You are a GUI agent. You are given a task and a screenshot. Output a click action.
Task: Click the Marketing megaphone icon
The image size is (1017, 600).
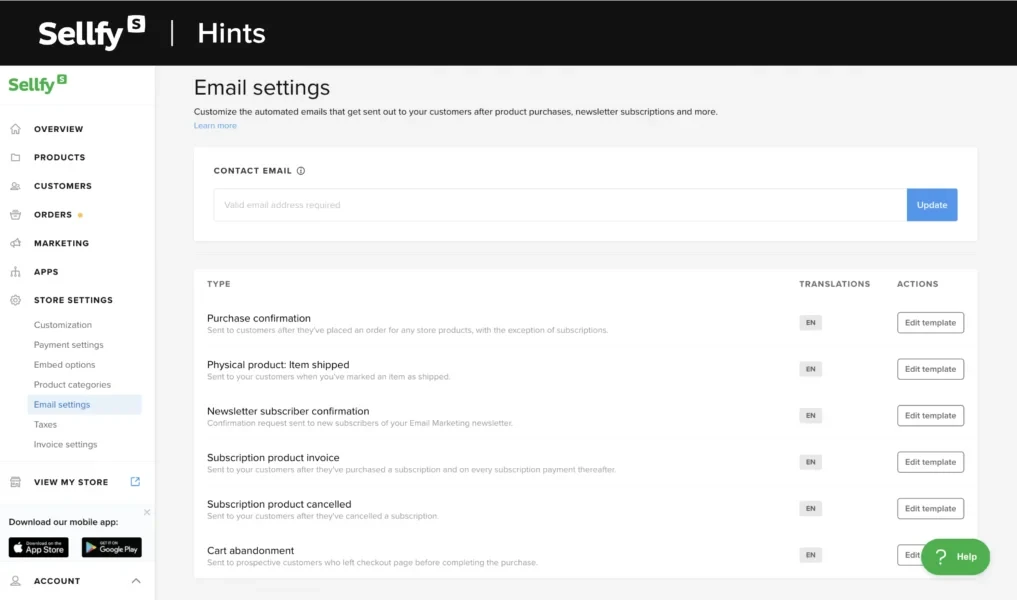[15, 243]
